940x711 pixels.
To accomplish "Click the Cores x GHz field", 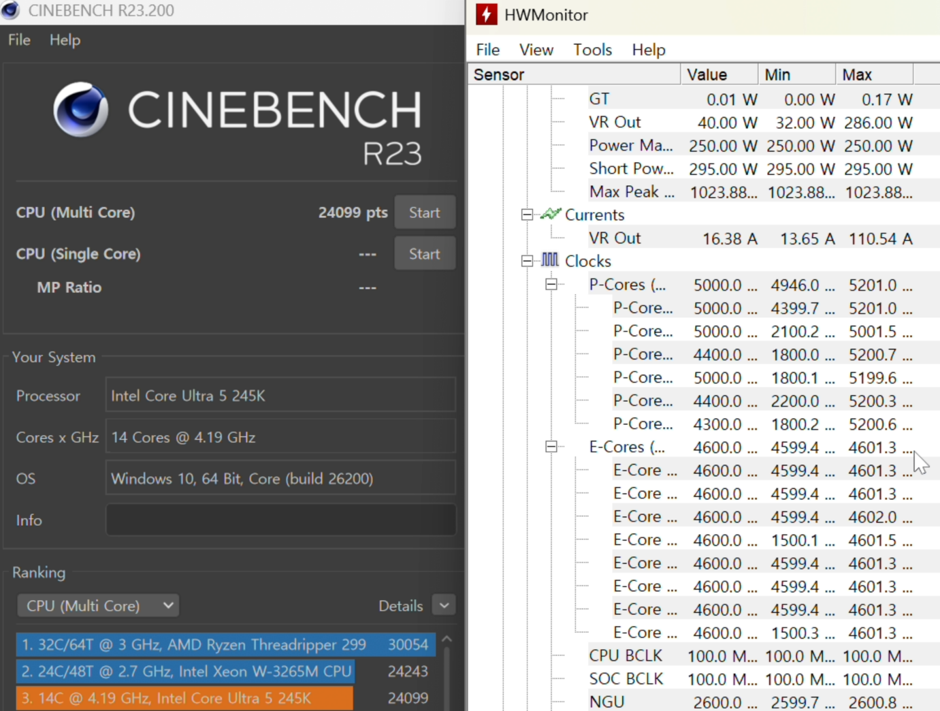I will tap(281, 436).
